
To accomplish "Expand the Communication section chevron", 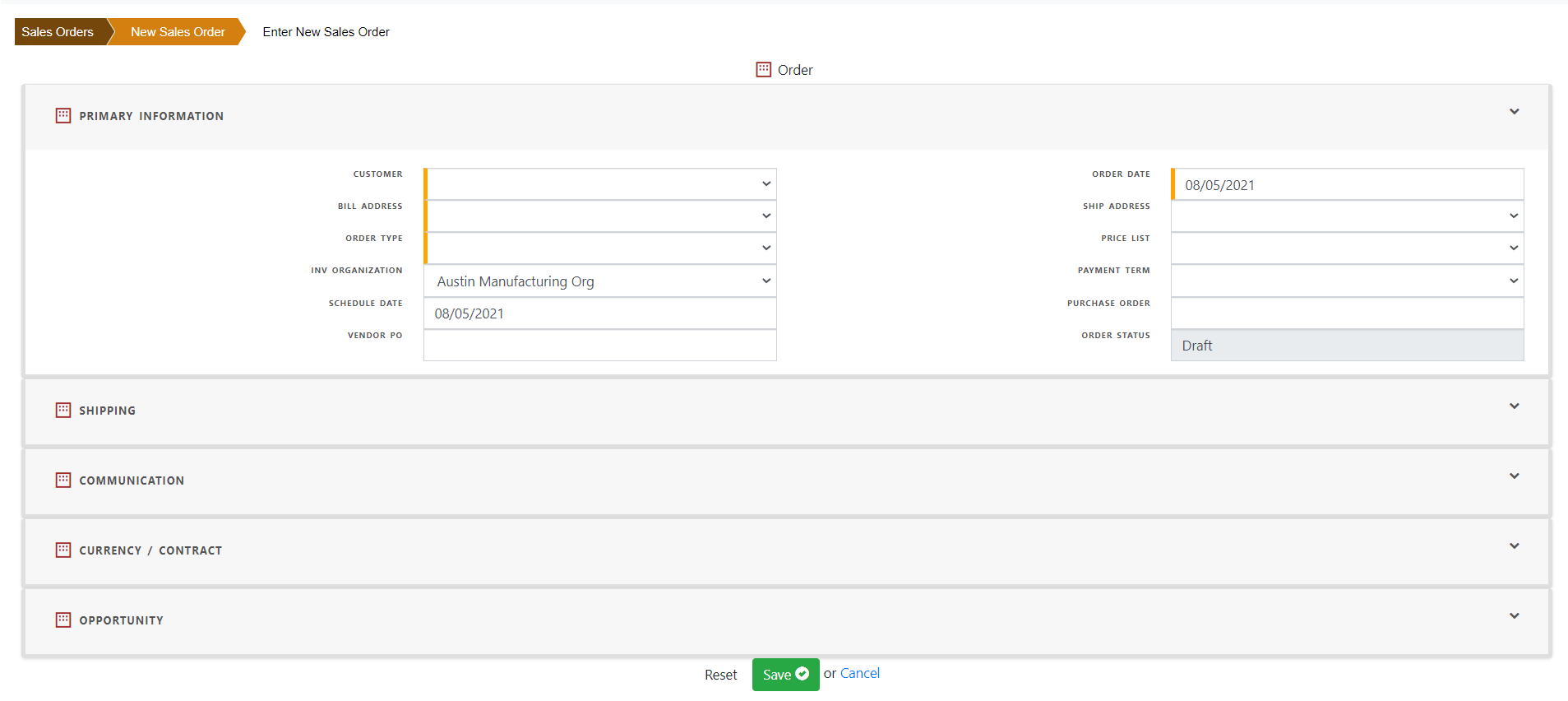I will coord(1514,476).
